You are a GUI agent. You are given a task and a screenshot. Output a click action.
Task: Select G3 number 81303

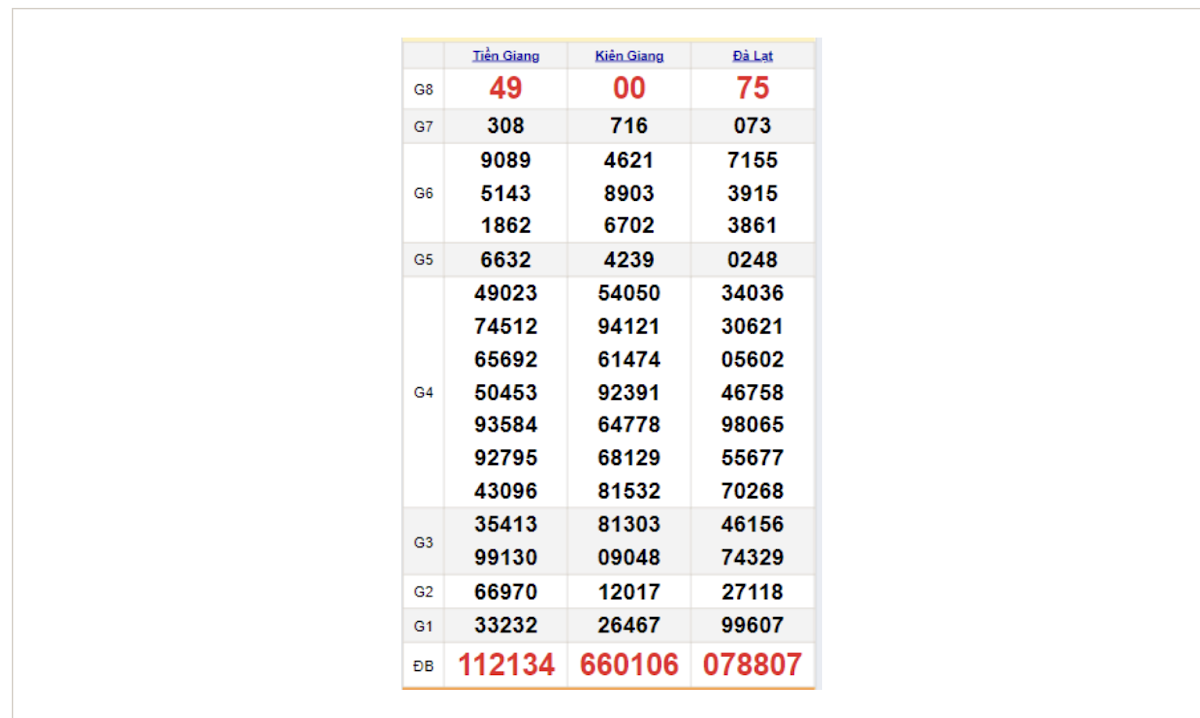[629, 524]
